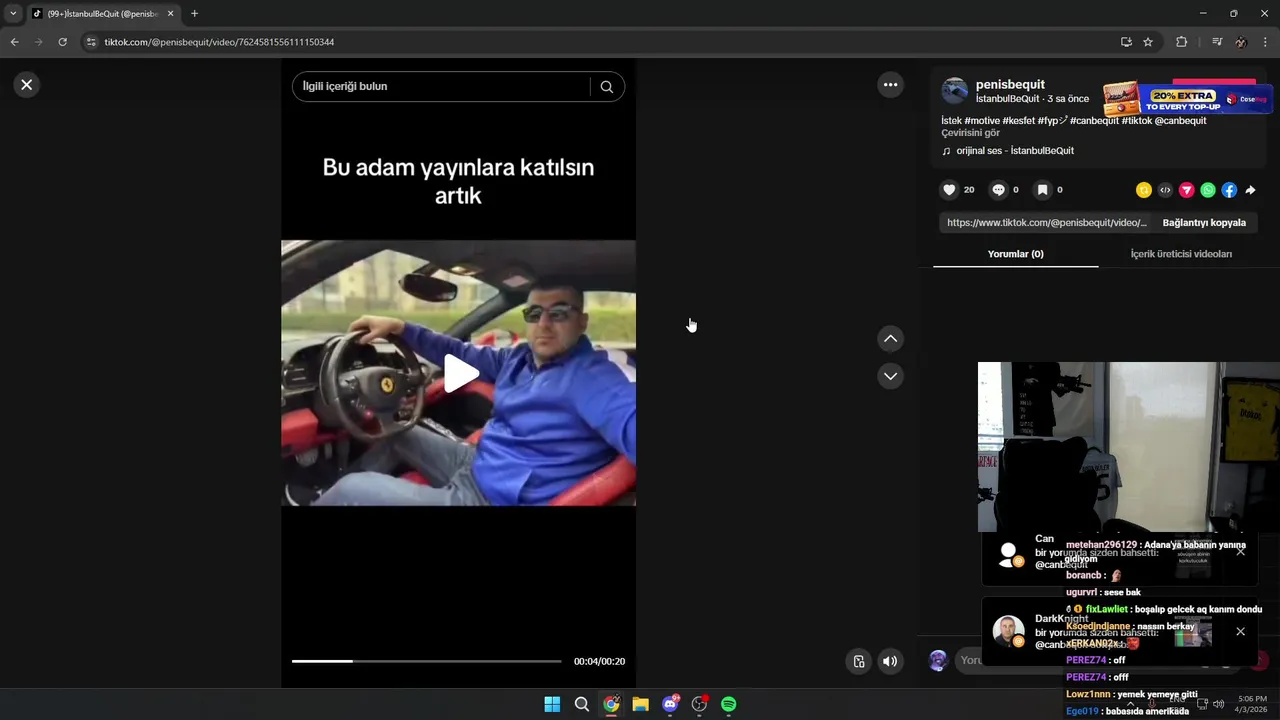Image resolution: width=1280 pixels, height=720 pixels.
Task: Open Discord from taskbar
Action: tap(670, 704)
